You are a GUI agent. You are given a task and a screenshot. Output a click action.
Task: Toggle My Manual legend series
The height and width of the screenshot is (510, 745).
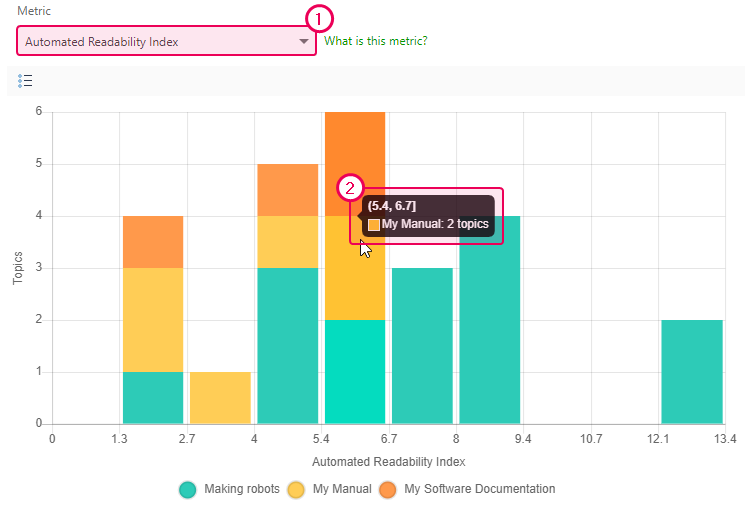tap(330, 489)
